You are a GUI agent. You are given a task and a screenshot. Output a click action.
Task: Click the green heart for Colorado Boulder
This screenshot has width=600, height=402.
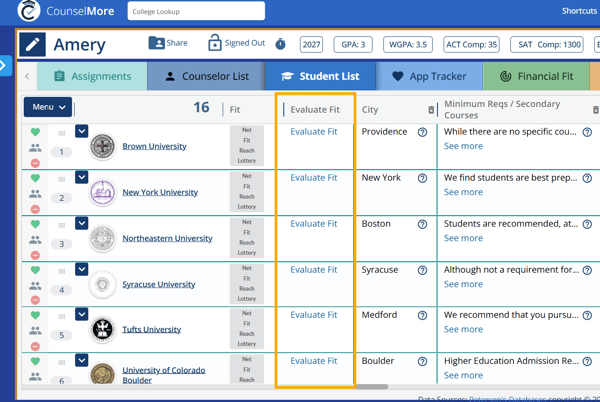pos(35,361)
